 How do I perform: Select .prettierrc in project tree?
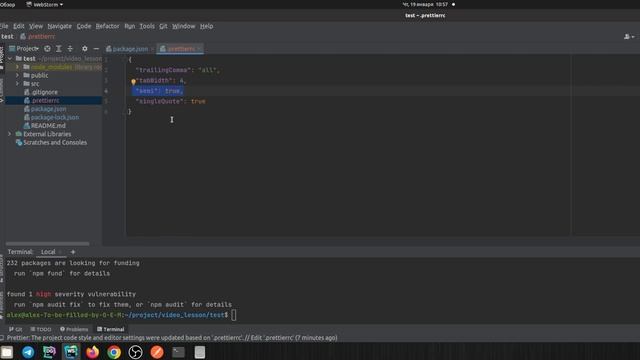tap(42, 100)
